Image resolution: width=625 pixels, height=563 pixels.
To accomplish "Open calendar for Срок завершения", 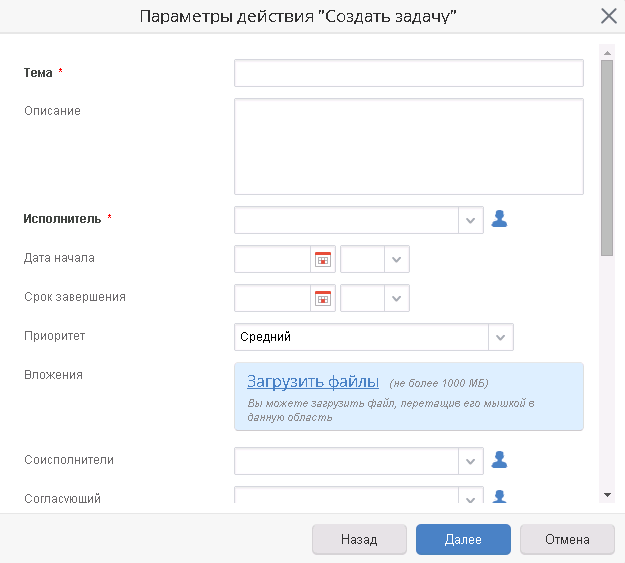I will pyautogui.click(x=323, y=298).
